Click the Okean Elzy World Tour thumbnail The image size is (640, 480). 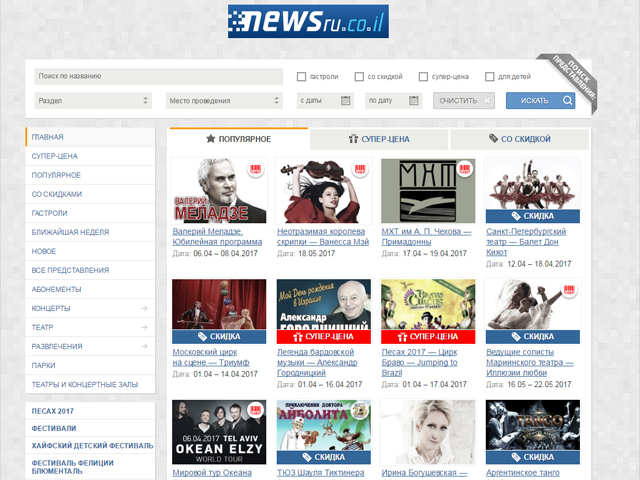tap(219, 432)
